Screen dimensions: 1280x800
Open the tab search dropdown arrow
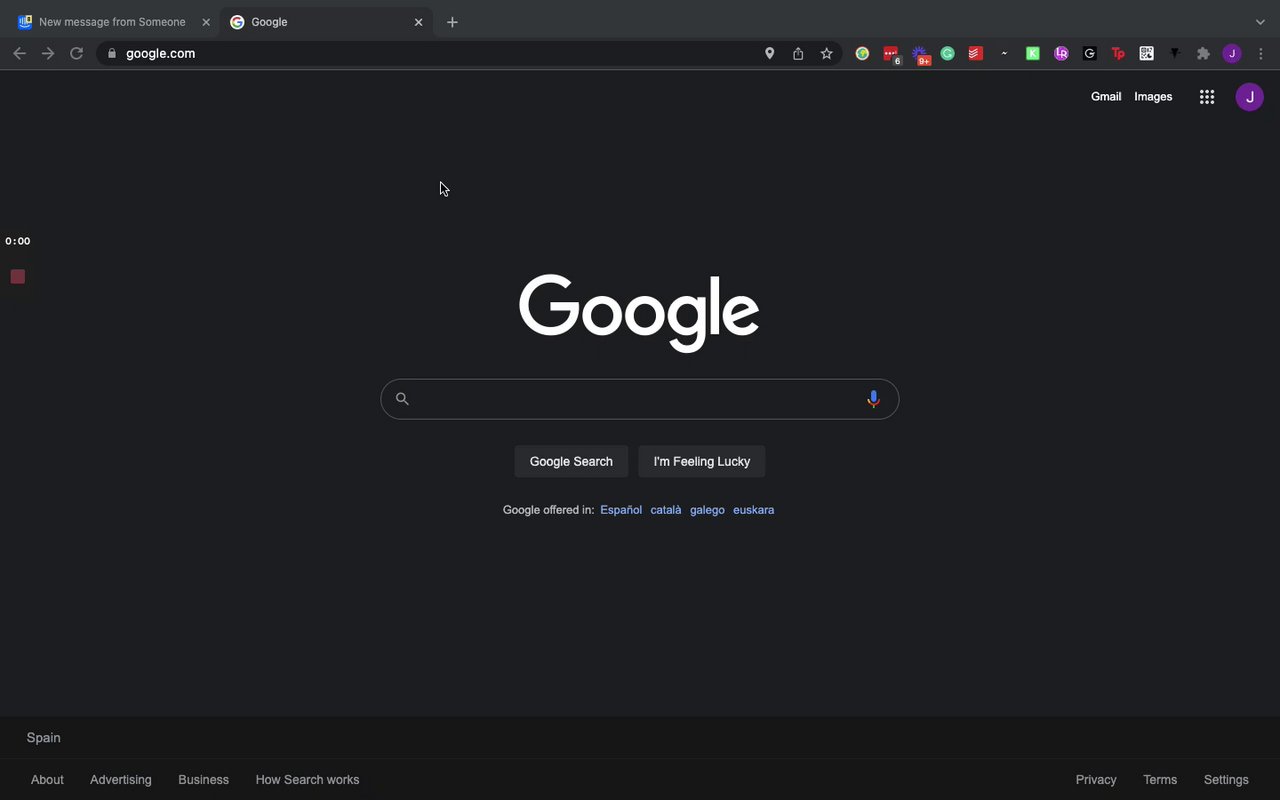point(1260,22)
